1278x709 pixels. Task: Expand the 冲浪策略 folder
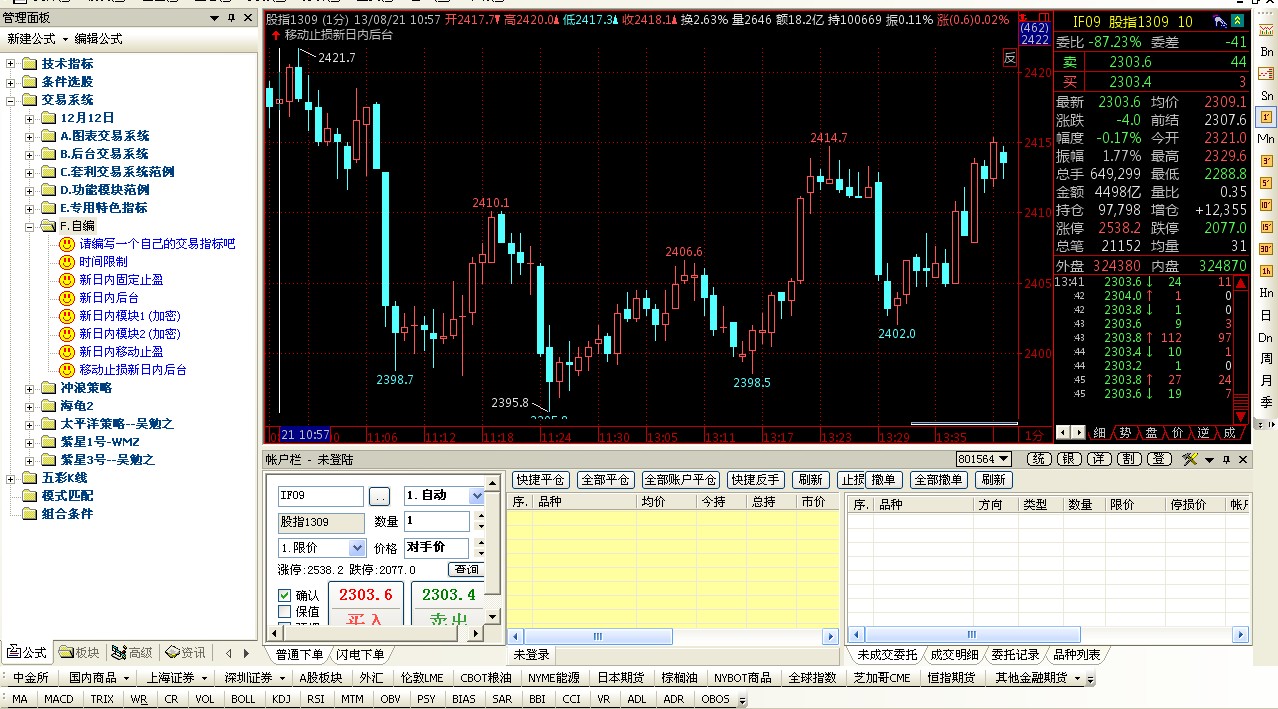(x=30, y=388)
